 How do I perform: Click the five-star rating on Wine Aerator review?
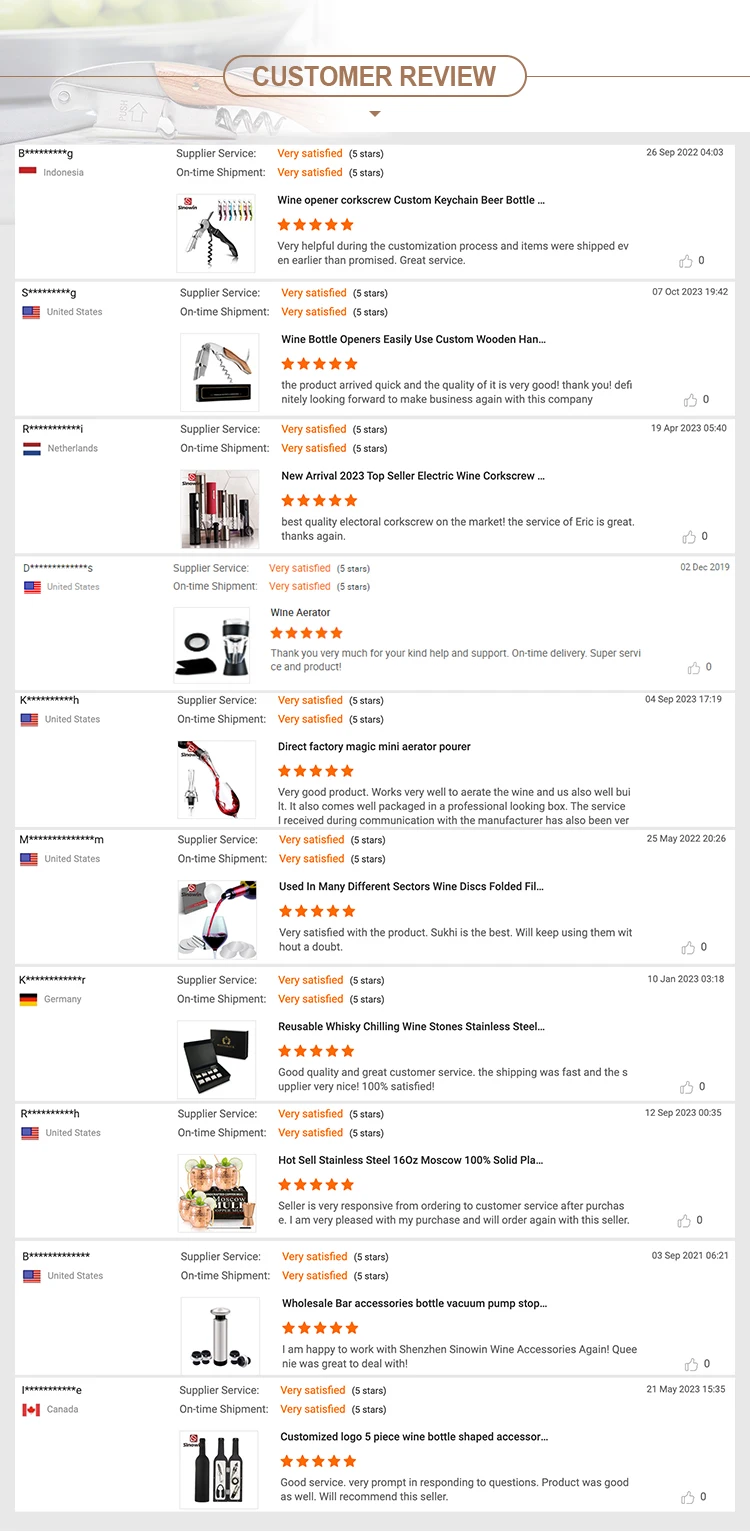click(307, 633)
